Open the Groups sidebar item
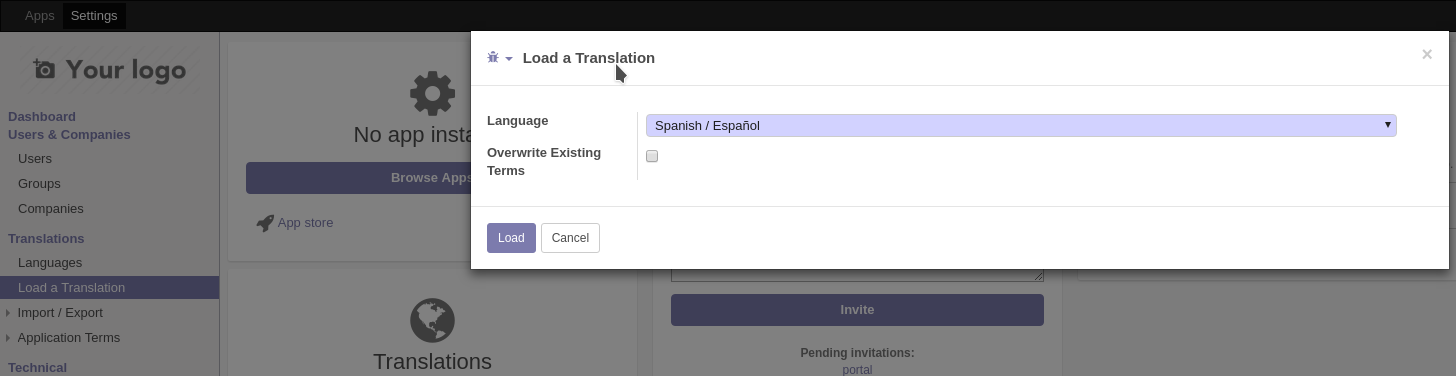The height and width of the screenshot is (376, 1456). 39,183
